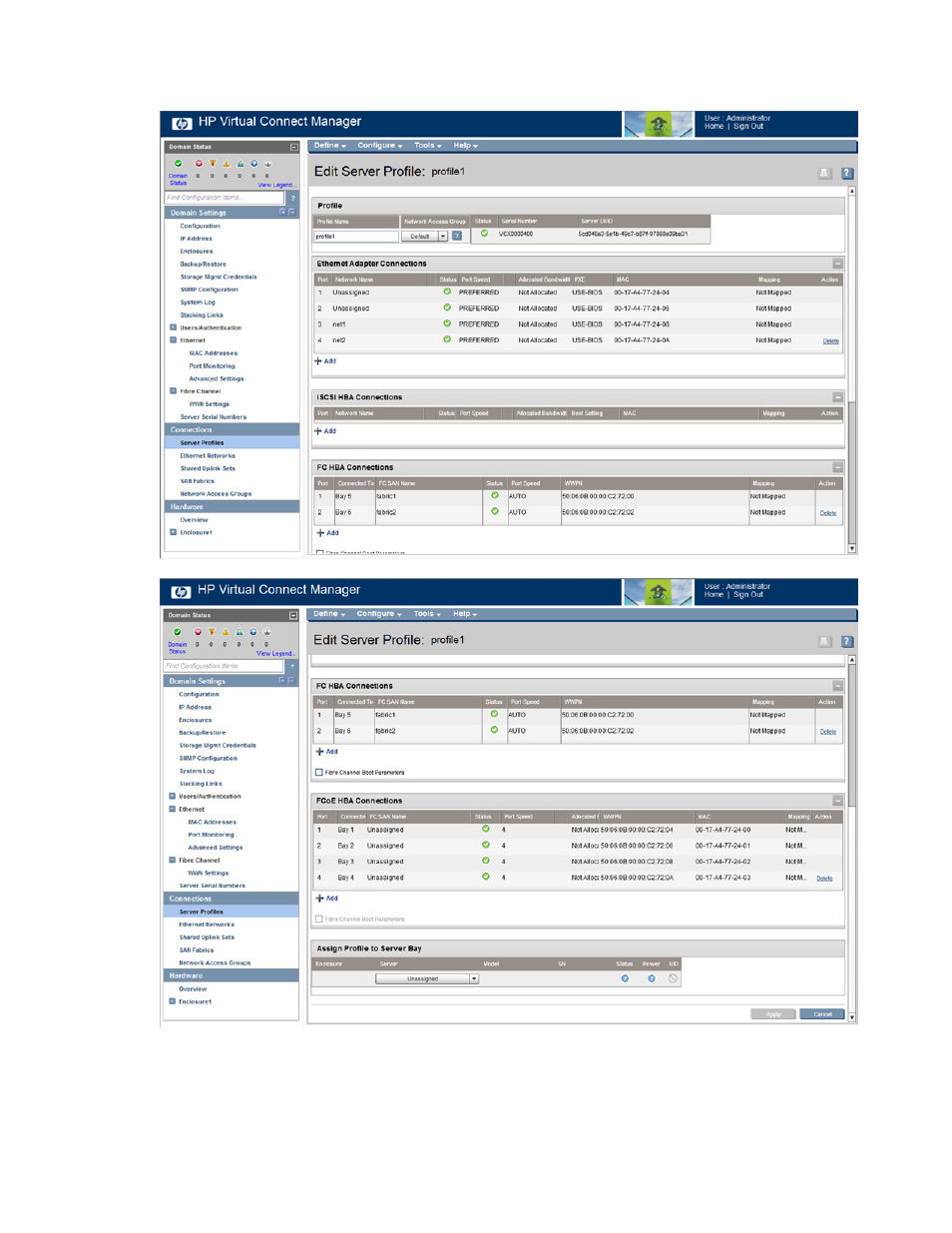The height and width of the screenshot is (1233, 952).
Task: Click Sign Out in the upper screenshot header
Action: click(x=748, y=127)
